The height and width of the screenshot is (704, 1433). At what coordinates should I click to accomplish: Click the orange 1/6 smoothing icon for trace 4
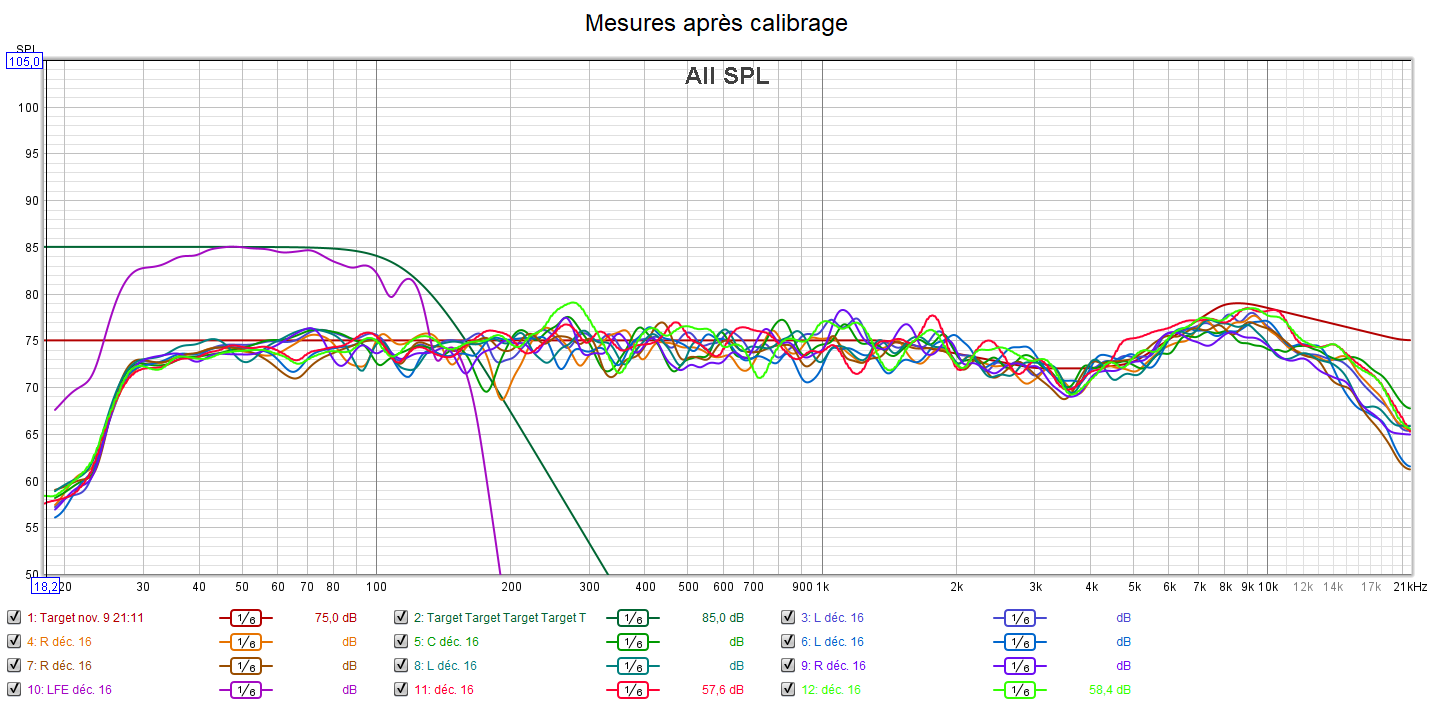(245, 642)
